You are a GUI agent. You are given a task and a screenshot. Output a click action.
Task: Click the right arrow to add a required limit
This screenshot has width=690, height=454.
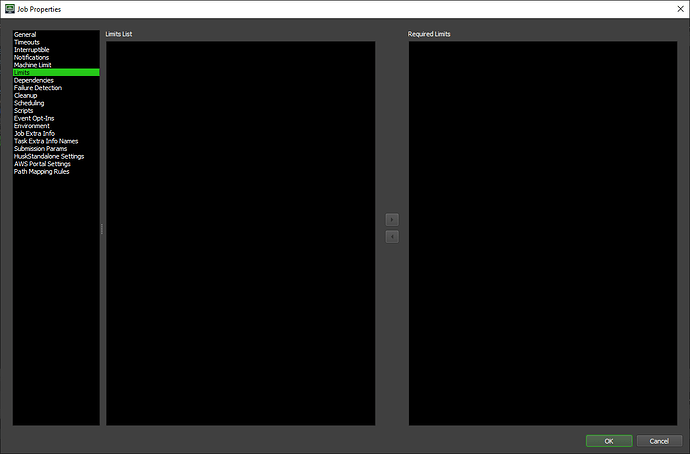(x=392, y=220)
